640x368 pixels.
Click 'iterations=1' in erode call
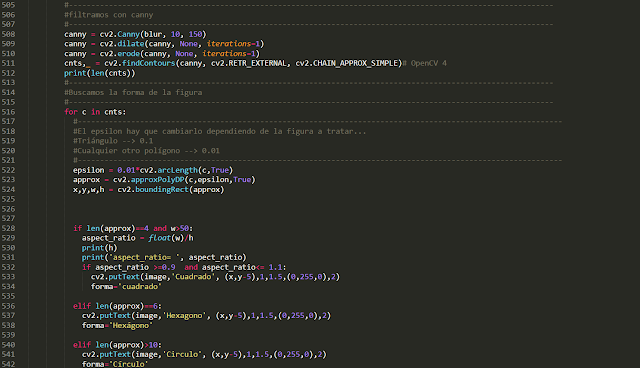(x=229, y=54)
